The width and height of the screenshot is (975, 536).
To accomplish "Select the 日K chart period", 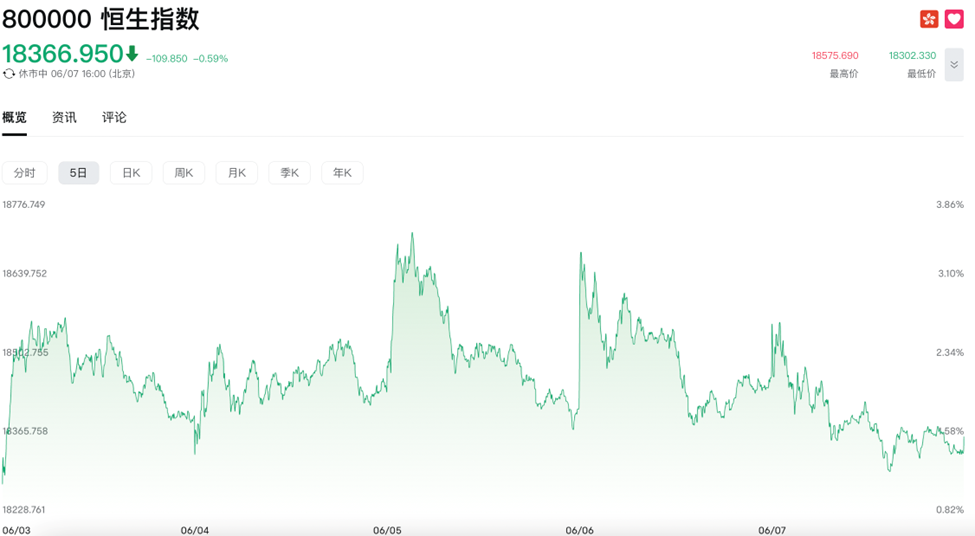I will [131, 173].
